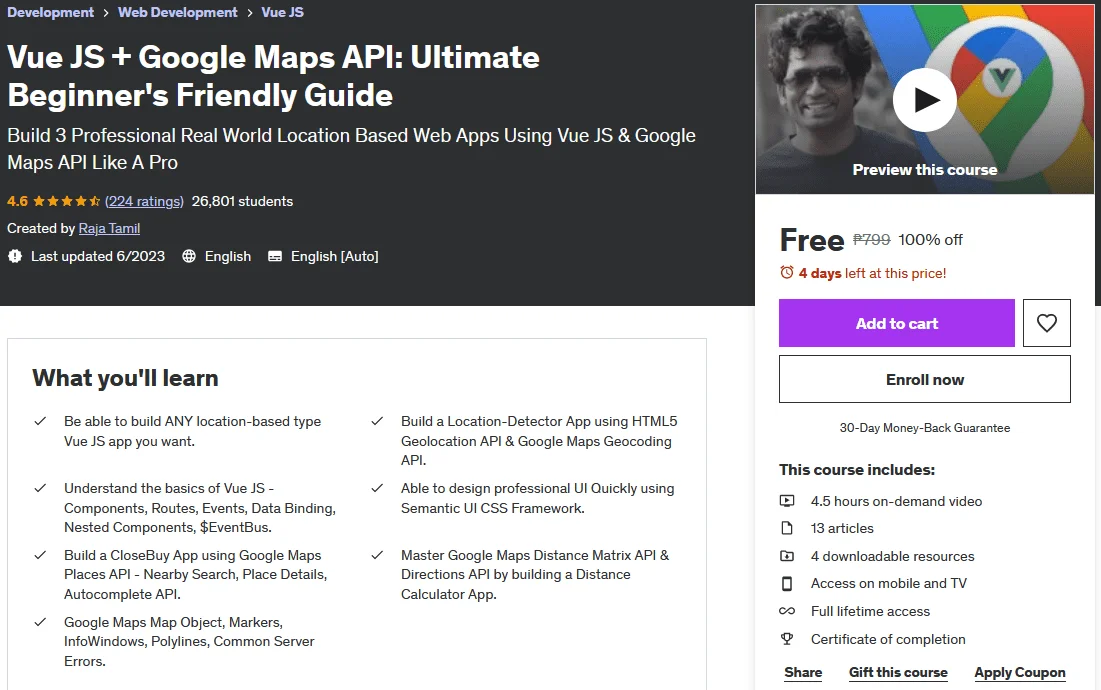
Task: Open instructor Raja Tamil's profile
Action: 109,228
